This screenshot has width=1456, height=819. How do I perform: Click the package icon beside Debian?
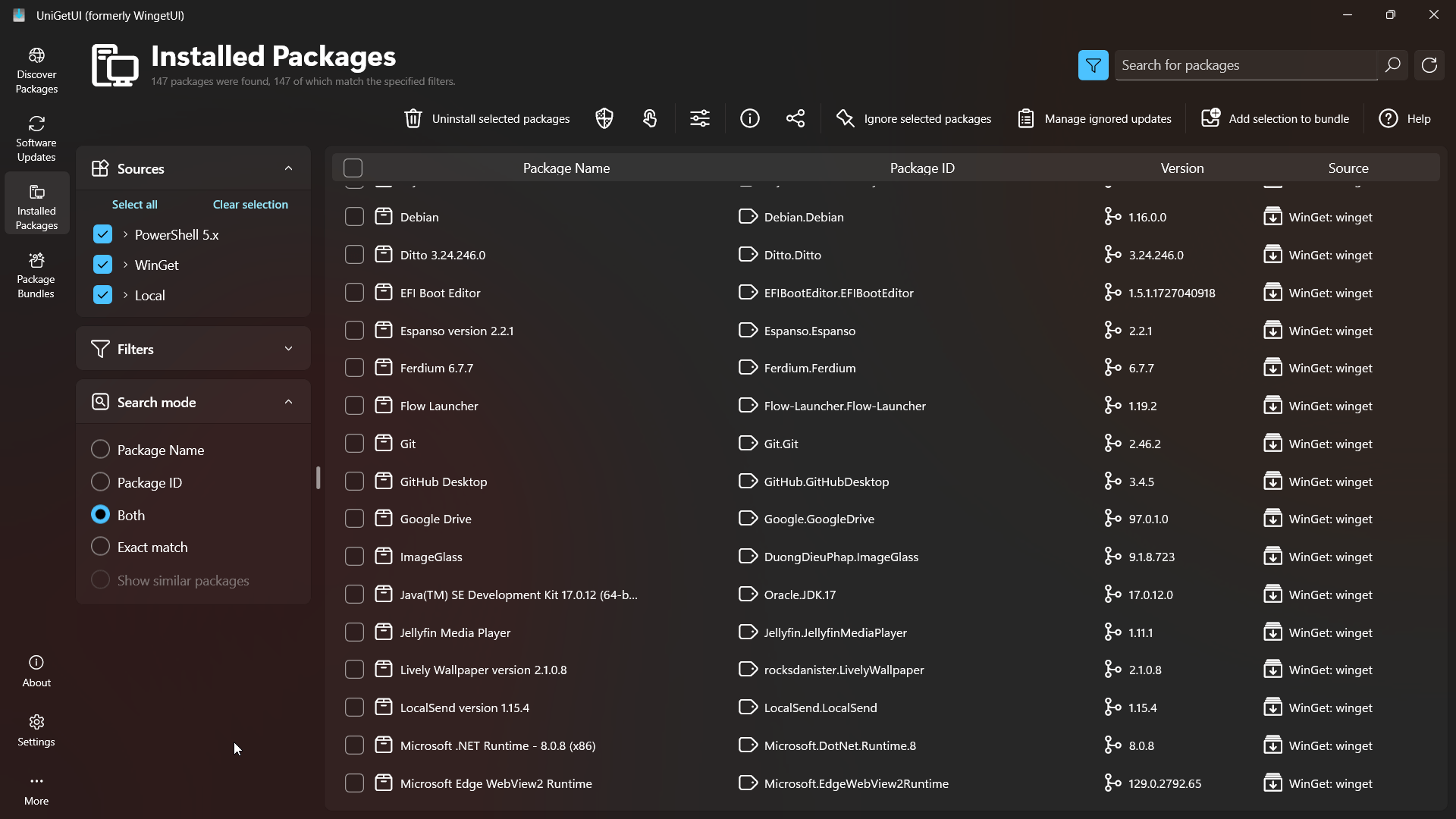[384, 216]
